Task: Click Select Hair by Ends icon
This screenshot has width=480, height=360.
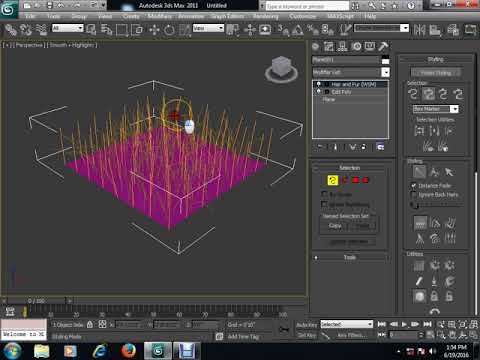Action: pos(413,94)
